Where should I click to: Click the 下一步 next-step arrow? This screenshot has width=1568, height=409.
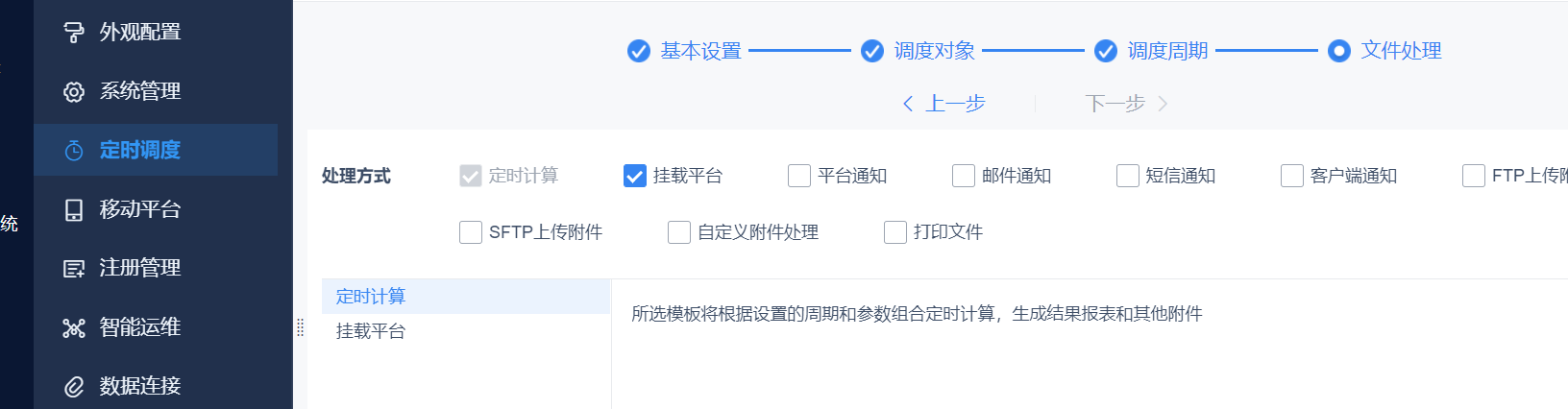pyautogui.click(x=1163, y=104)
